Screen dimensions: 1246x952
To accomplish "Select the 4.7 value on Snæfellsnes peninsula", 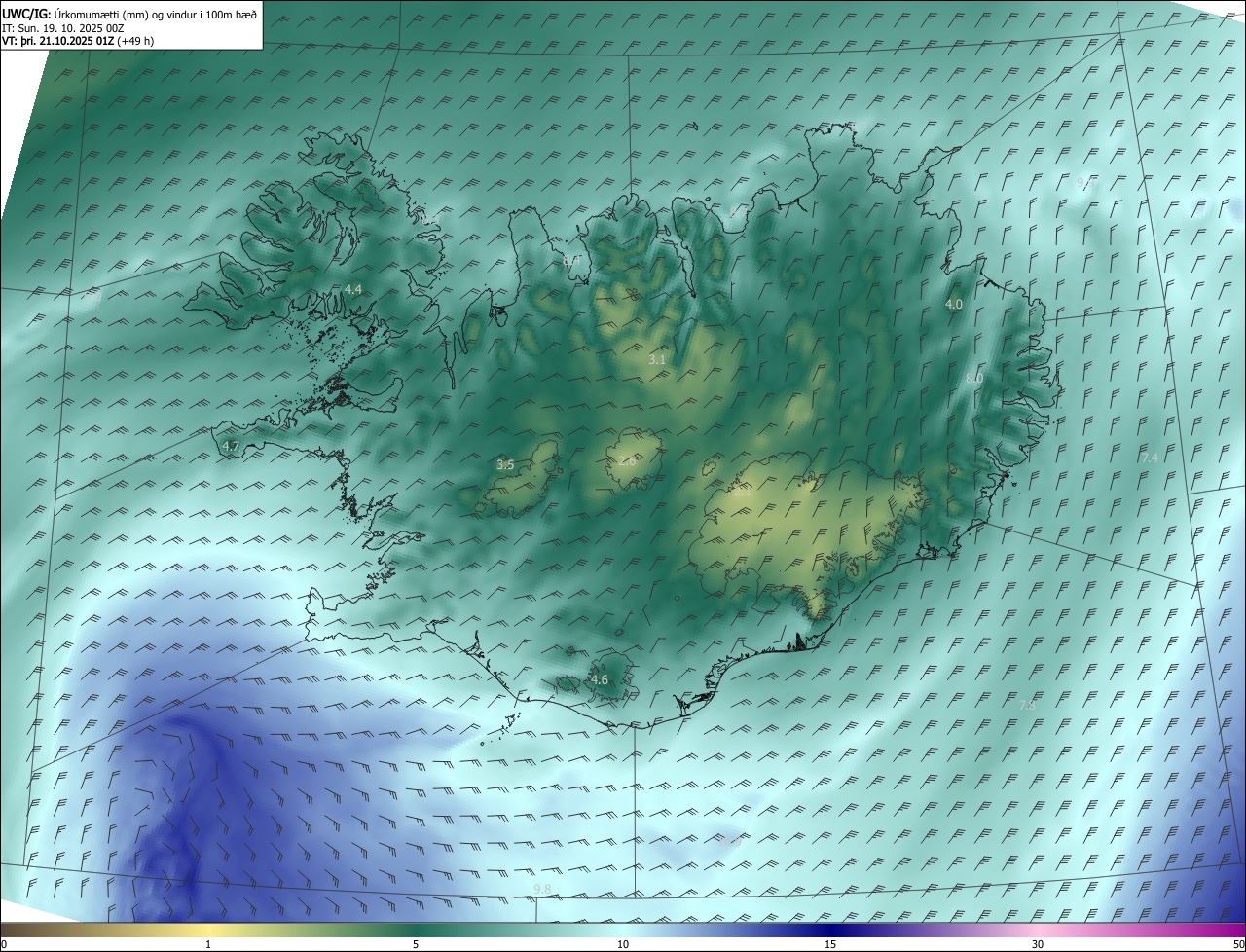I will pyautogui.click(x=231, y=446).
